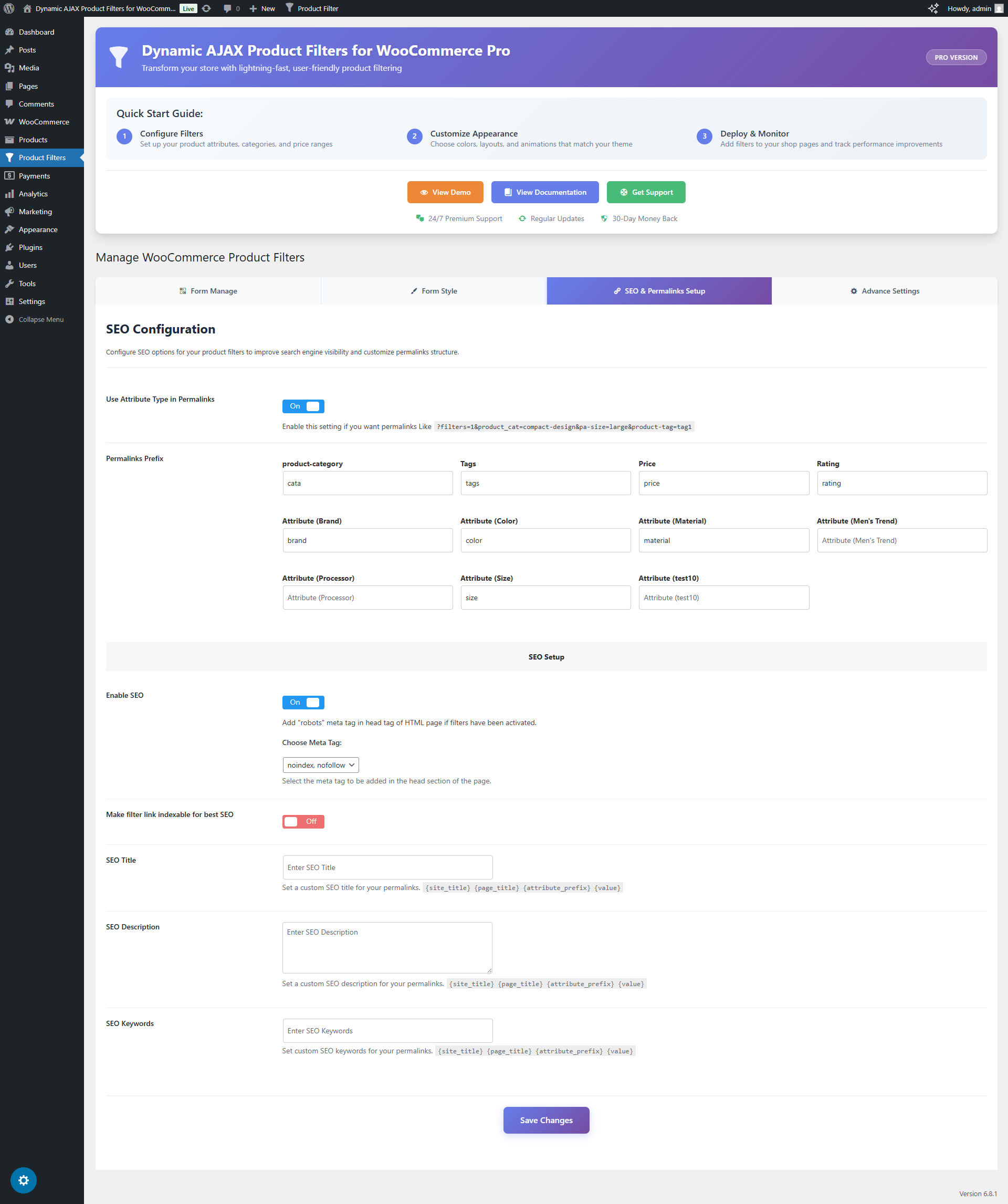Screen dimensions: 1008x1204
Task: Collapse the admin sidebar menu
Action: (x=40, y=319)
